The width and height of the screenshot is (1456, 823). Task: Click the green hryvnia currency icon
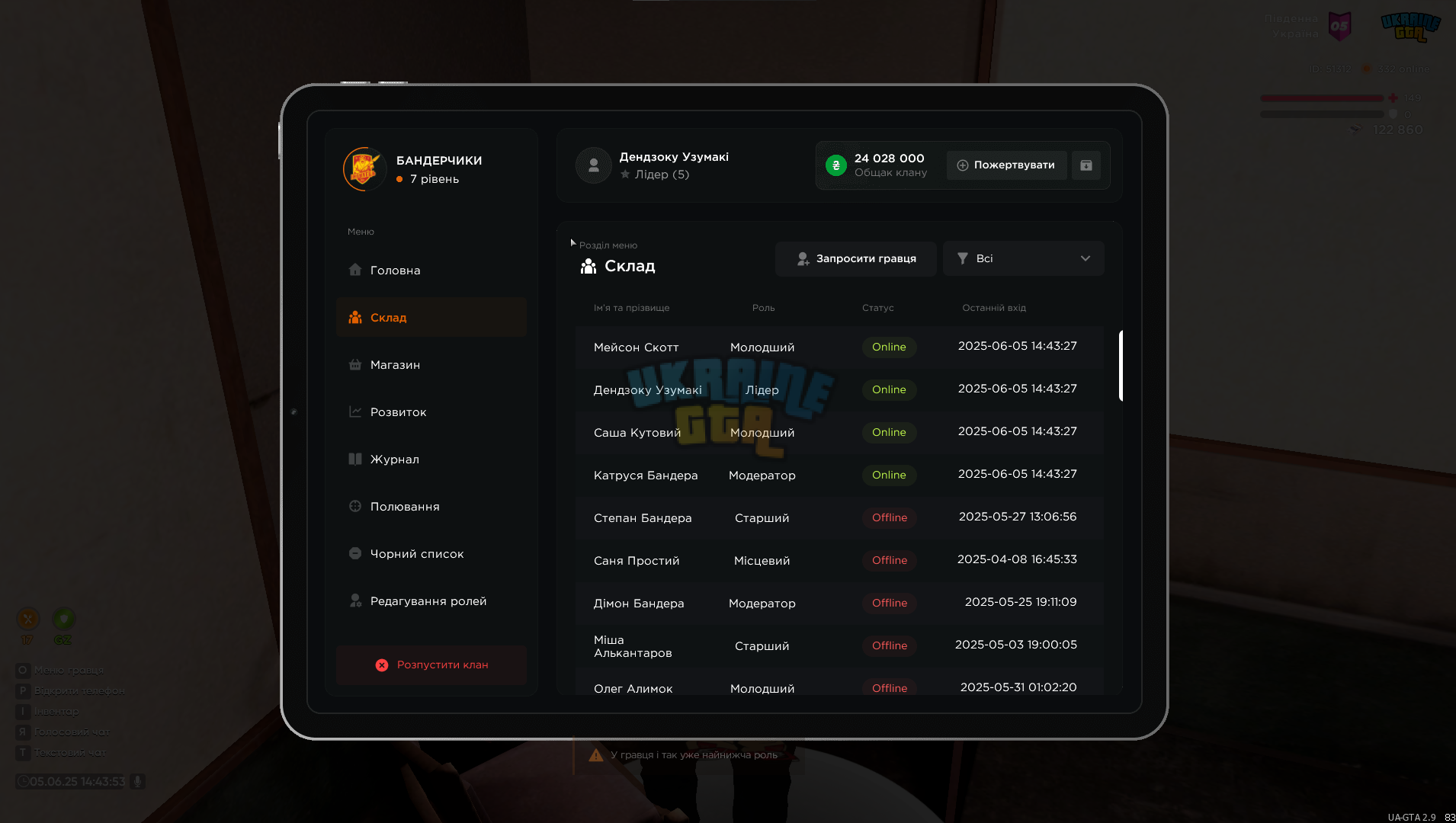click(x=836, y=165)
